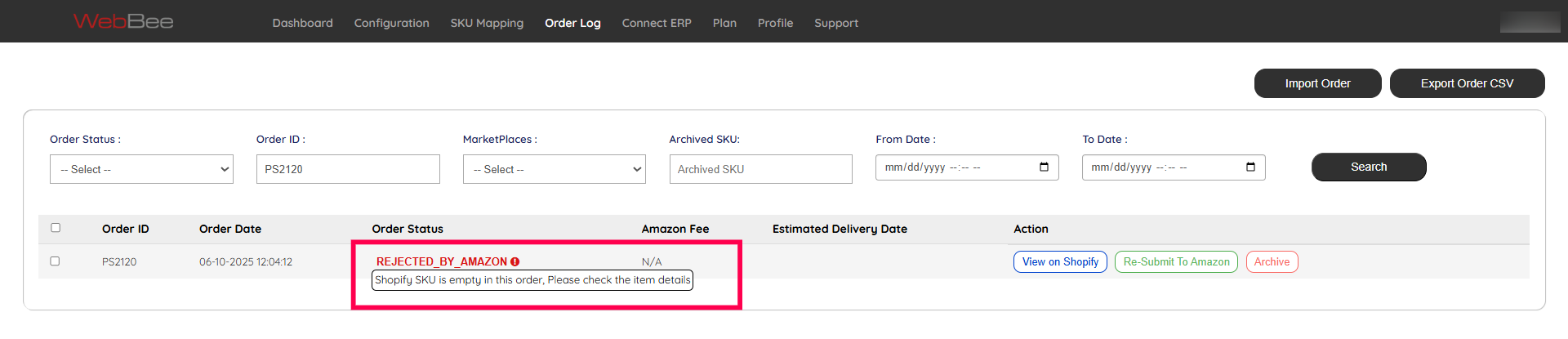Click the Search button
Image resolution: width=1568 pixels, height=339 pixels.
click(x=1368, y=167)
